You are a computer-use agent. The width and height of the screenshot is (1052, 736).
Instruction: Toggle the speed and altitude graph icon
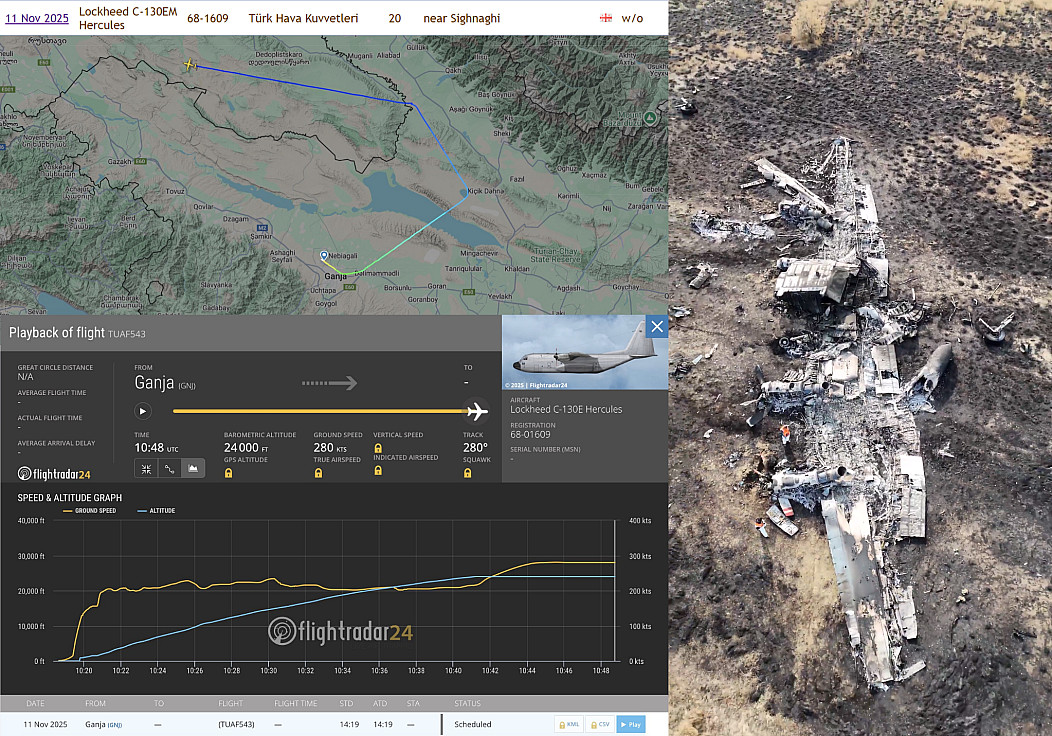[x=193, y=467]
